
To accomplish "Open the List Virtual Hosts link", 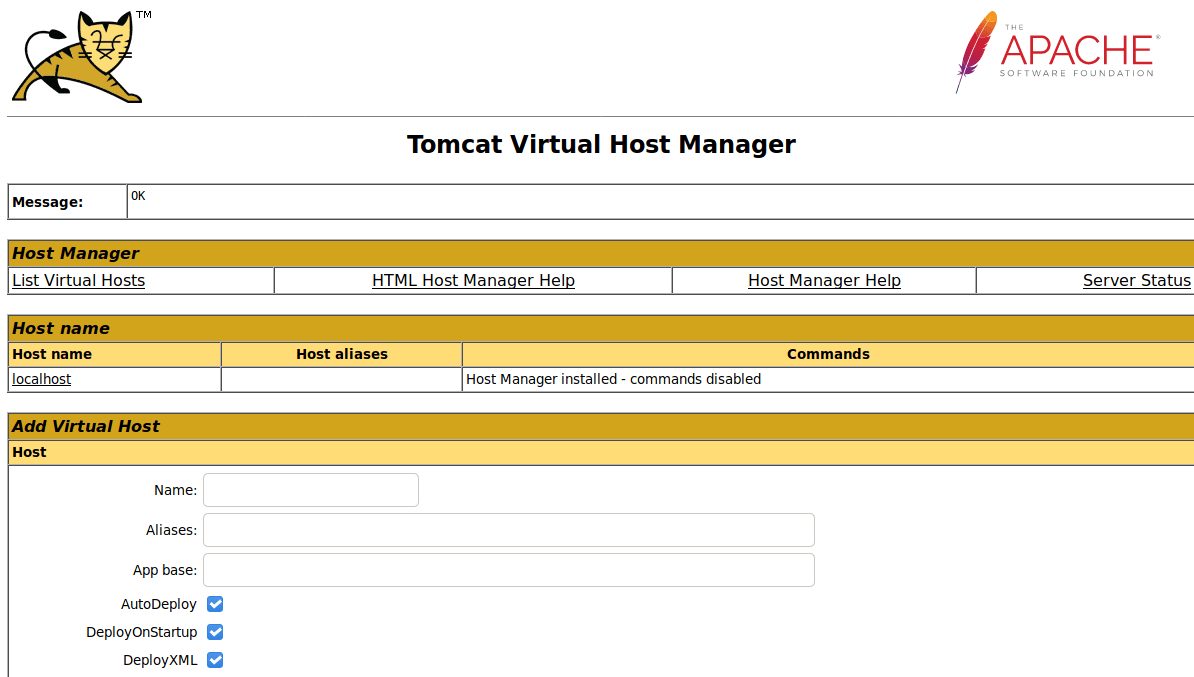I will 78,280.
